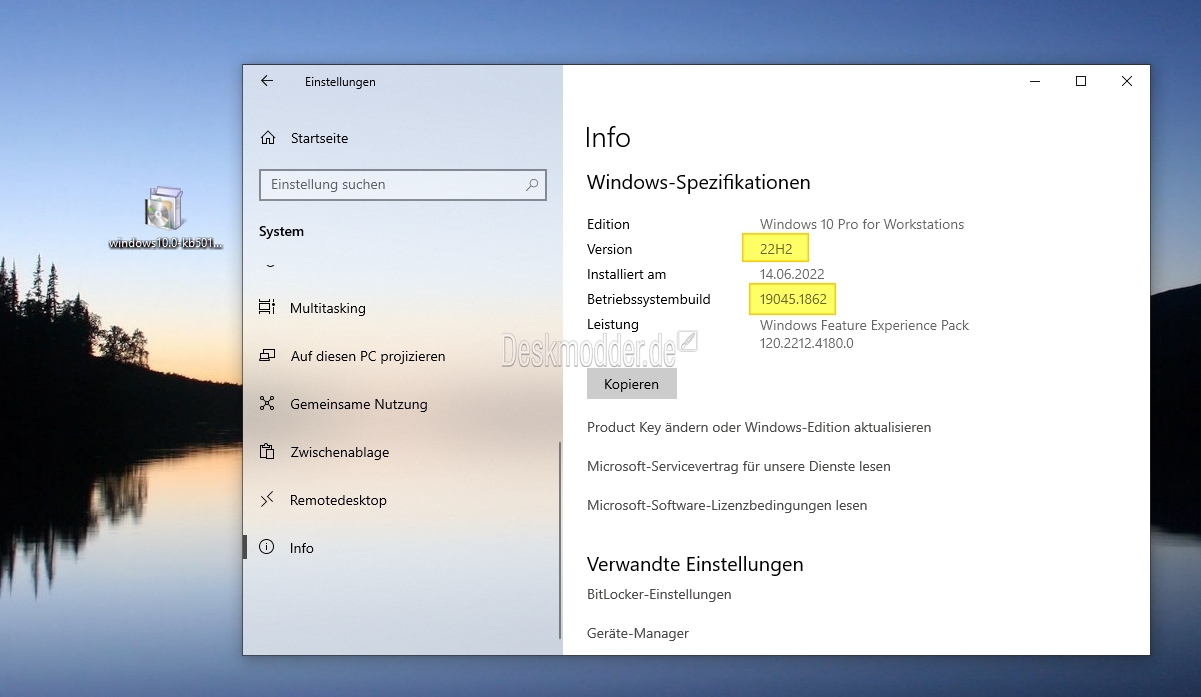The width and height of the screenshot is (1201, 697).
Task: Open 'Product Key ändern oder Windows-Edition aktualisieren' link
Action: tap(759, 427)
